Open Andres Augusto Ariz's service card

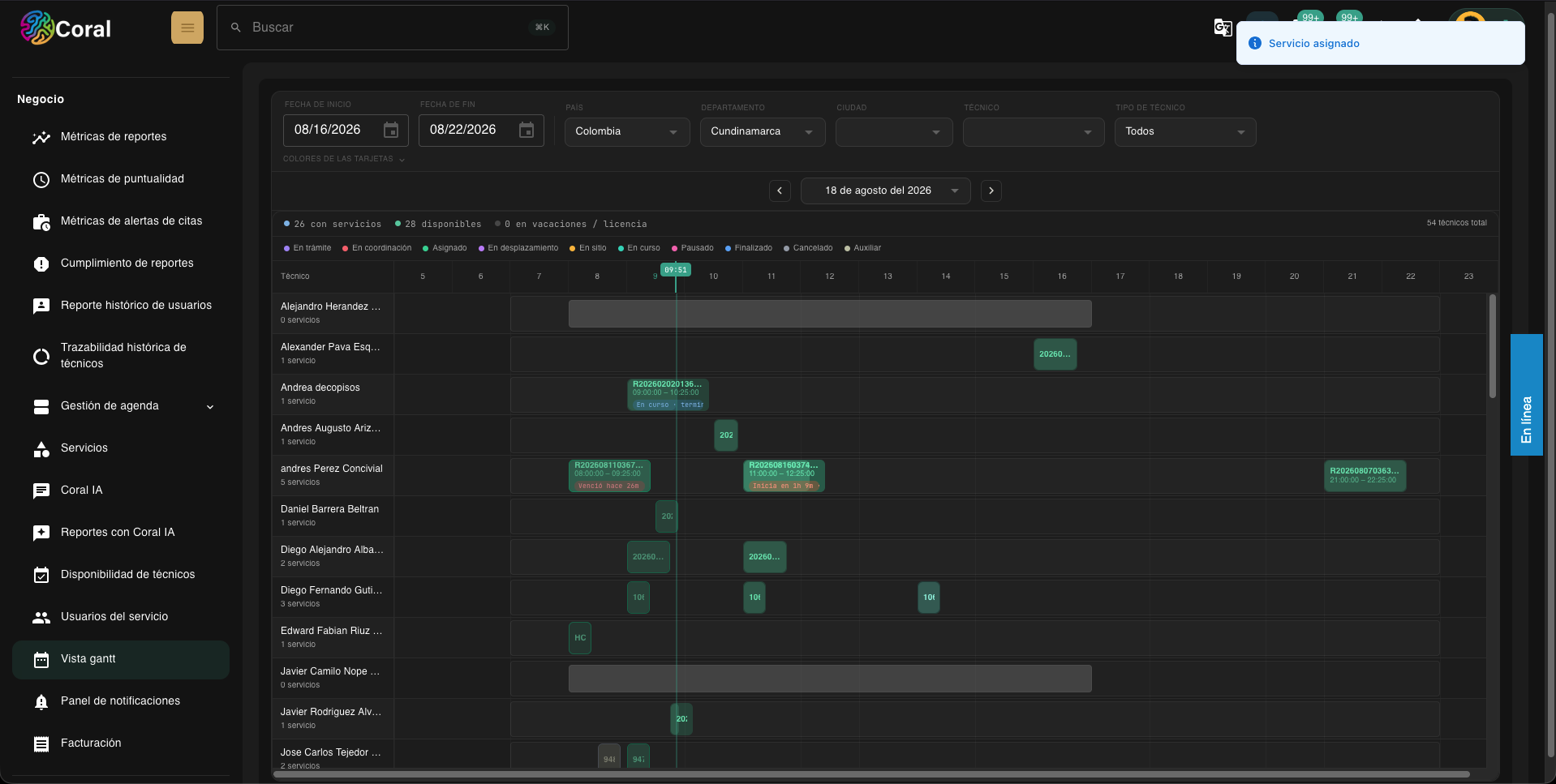coord(726,435)
